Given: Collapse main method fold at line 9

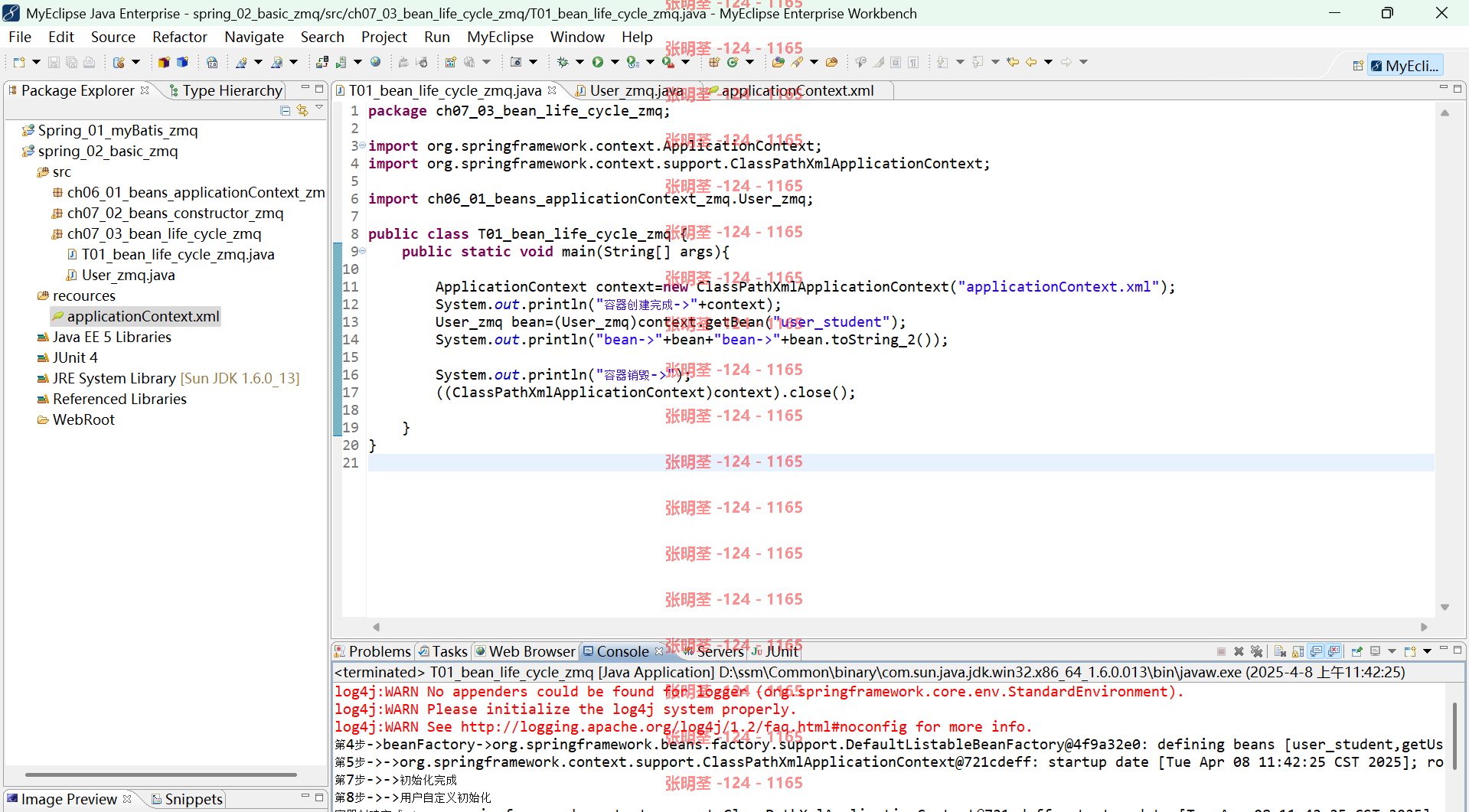Looking at the screenshot, I should (x=362, y=251).
